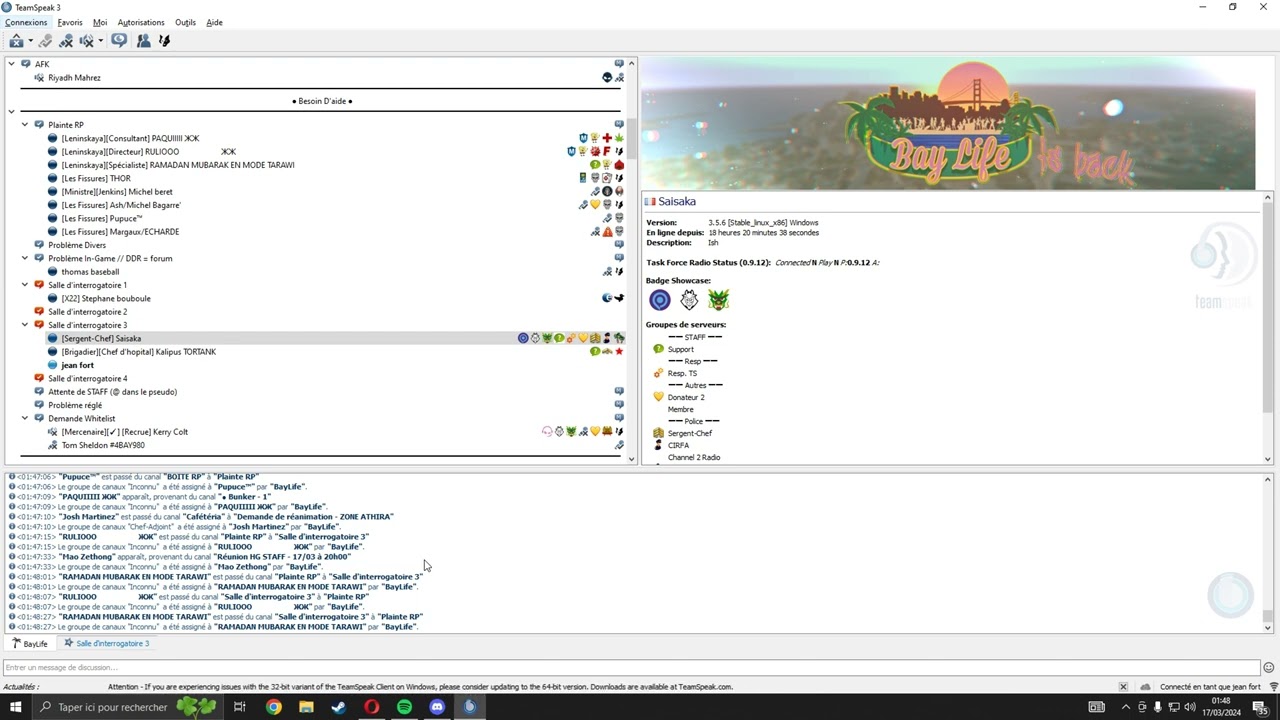
Task: Dismiss the 32-bit attention notice
Action: click(x=1123, y=687)
